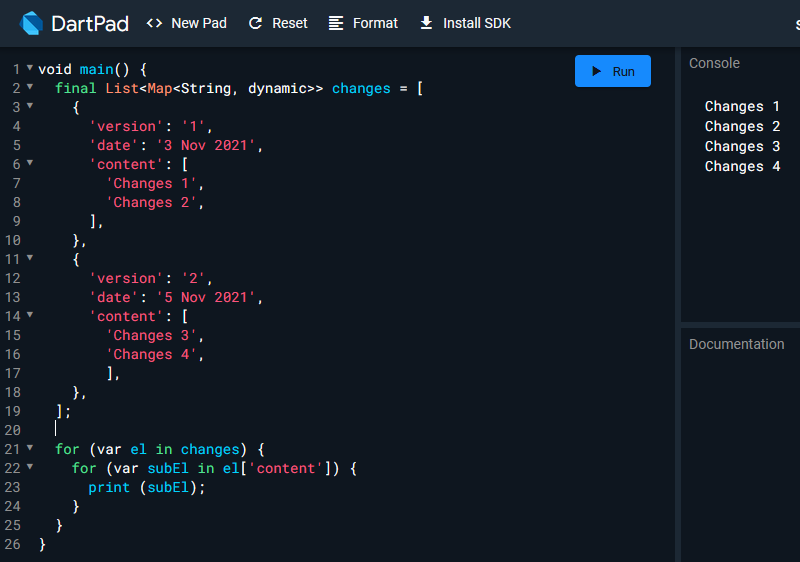This screenshot has width=800, height=562.
Task: Select the Console panel header
Action: (714, 63)
